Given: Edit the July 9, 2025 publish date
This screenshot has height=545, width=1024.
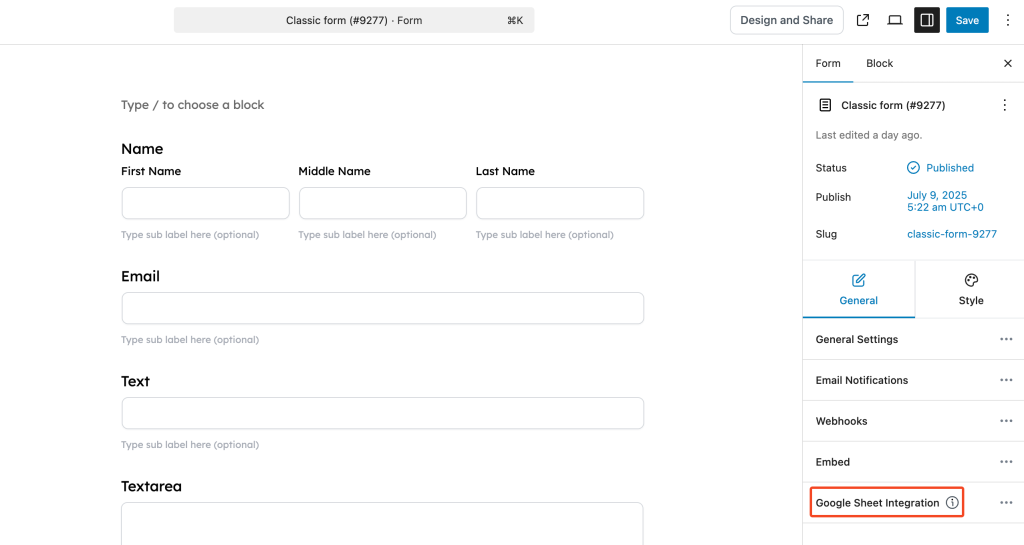Looking at the screenshot, I should [x=945, y=201].
